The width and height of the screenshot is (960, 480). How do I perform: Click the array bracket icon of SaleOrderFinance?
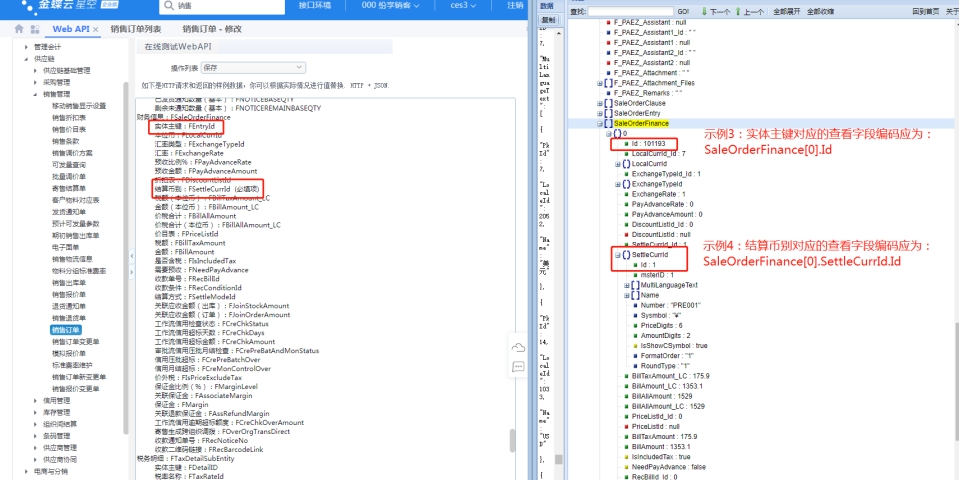click(x=609, y=123)
